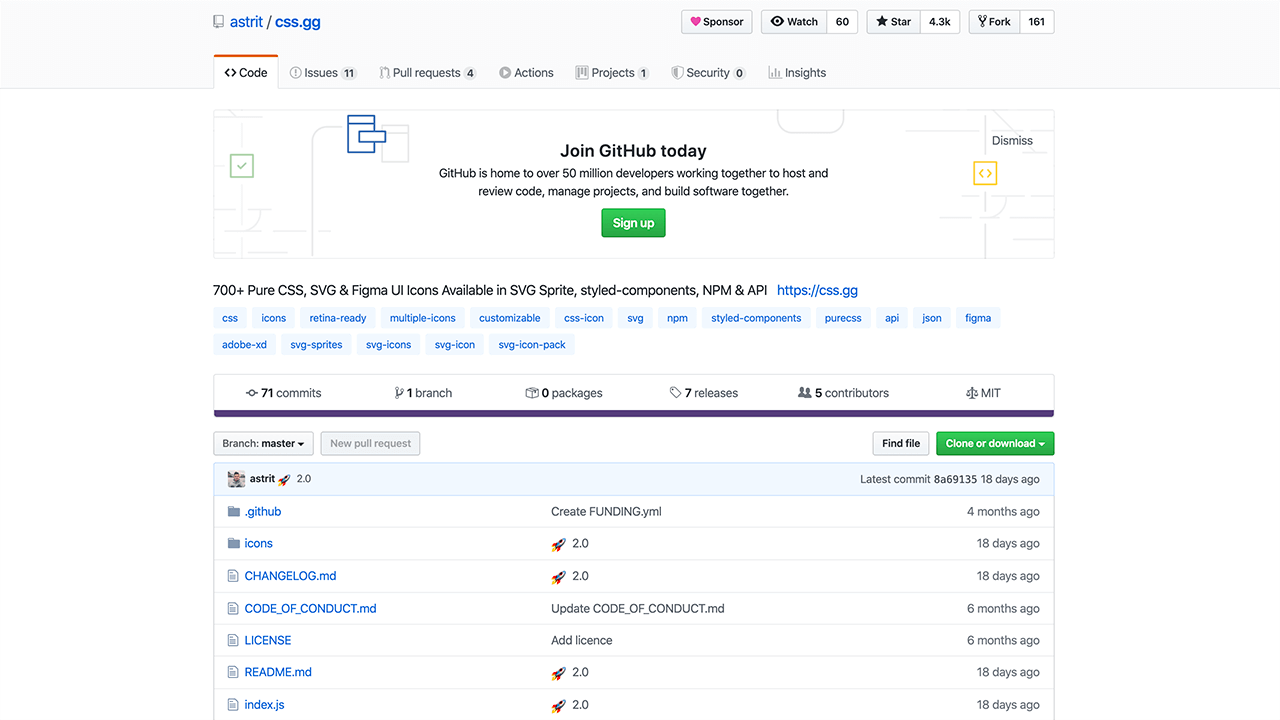Click the astrit avatar in latest commit row
Viewport: 1280px width, 720px height.
[x=237, y=479]
